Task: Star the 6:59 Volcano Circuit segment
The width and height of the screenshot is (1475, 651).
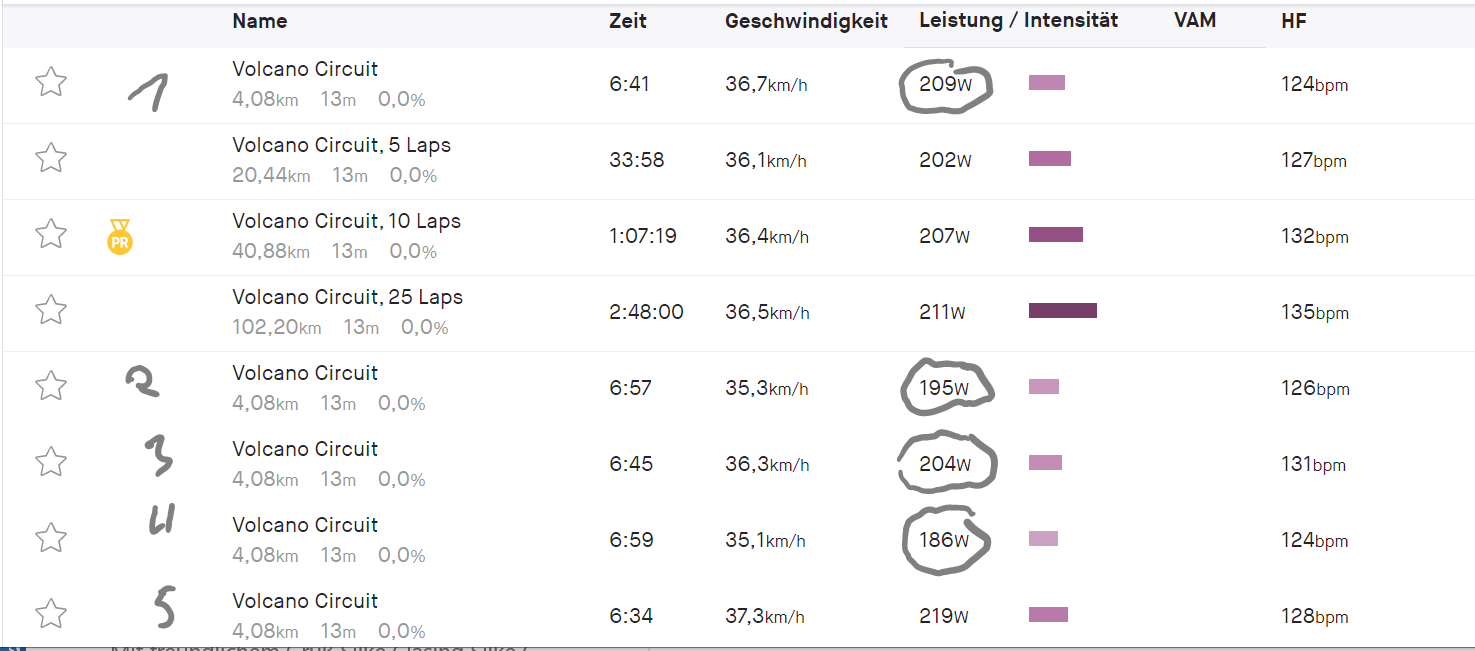Action: pyautogui.click(x=51, y=538)
